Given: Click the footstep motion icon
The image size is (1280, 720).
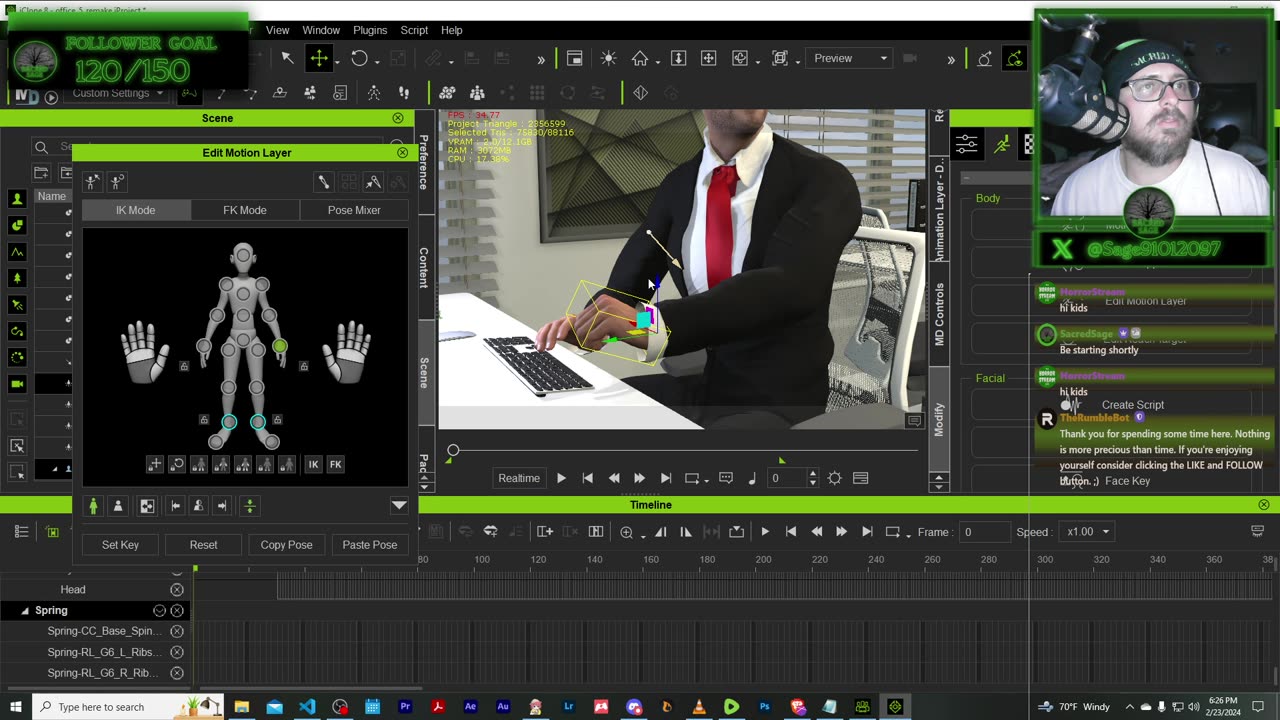Looking at the screenshot, I should click(x=404, y=93).
